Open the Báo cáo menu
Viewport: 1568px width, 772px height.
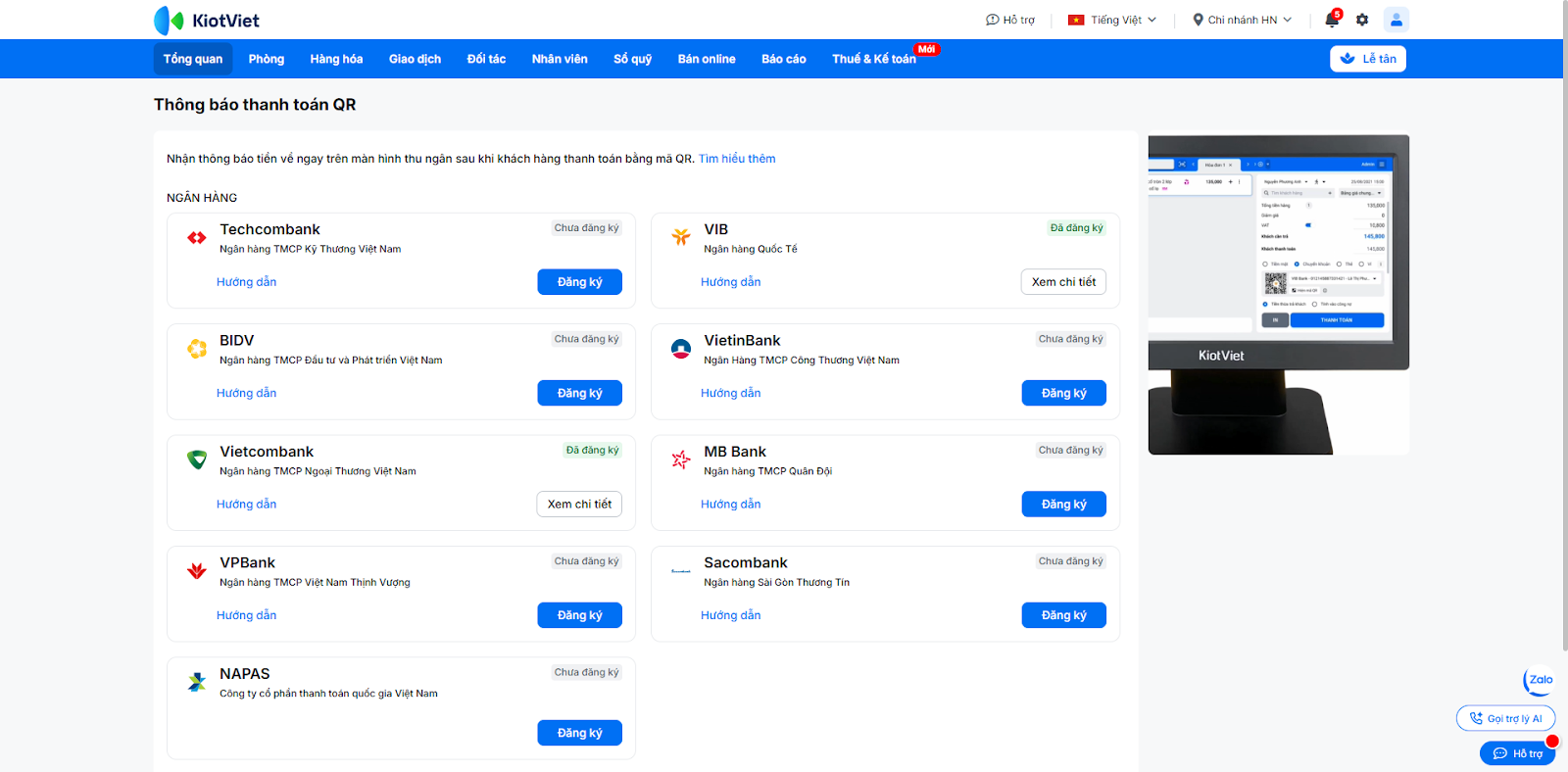784,59
